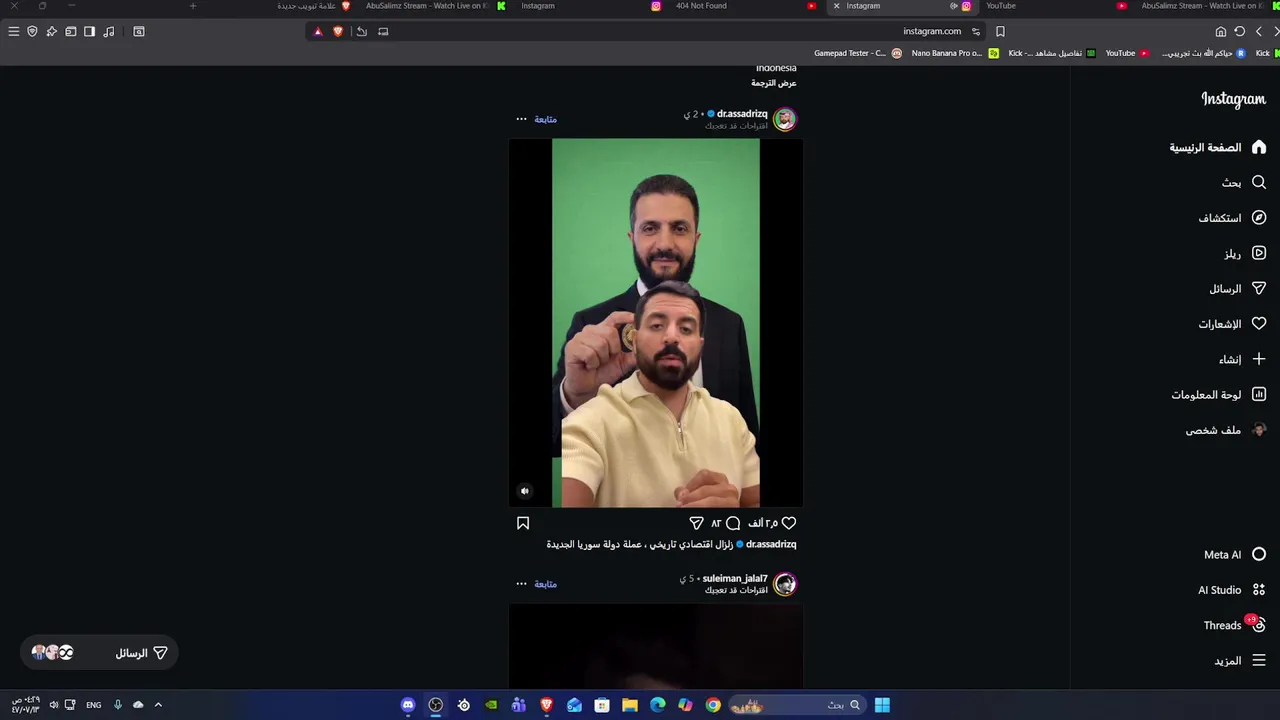Screen dimensions: 1280x720
Task: Like the dr.assadrizq post with heart icon
Action: [x=789, y=523]
